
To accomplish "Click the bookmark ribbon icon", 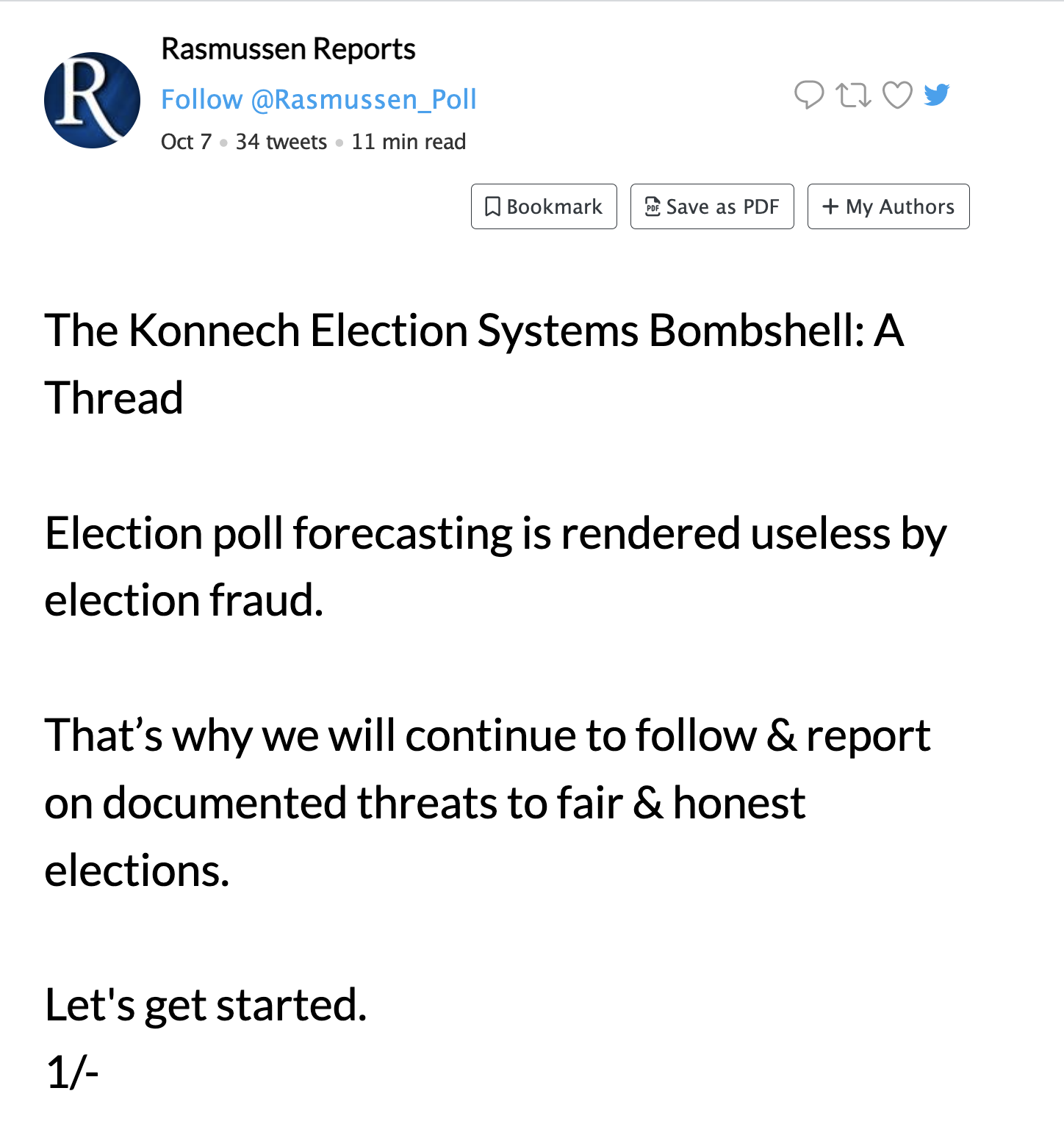I will 493,206.
